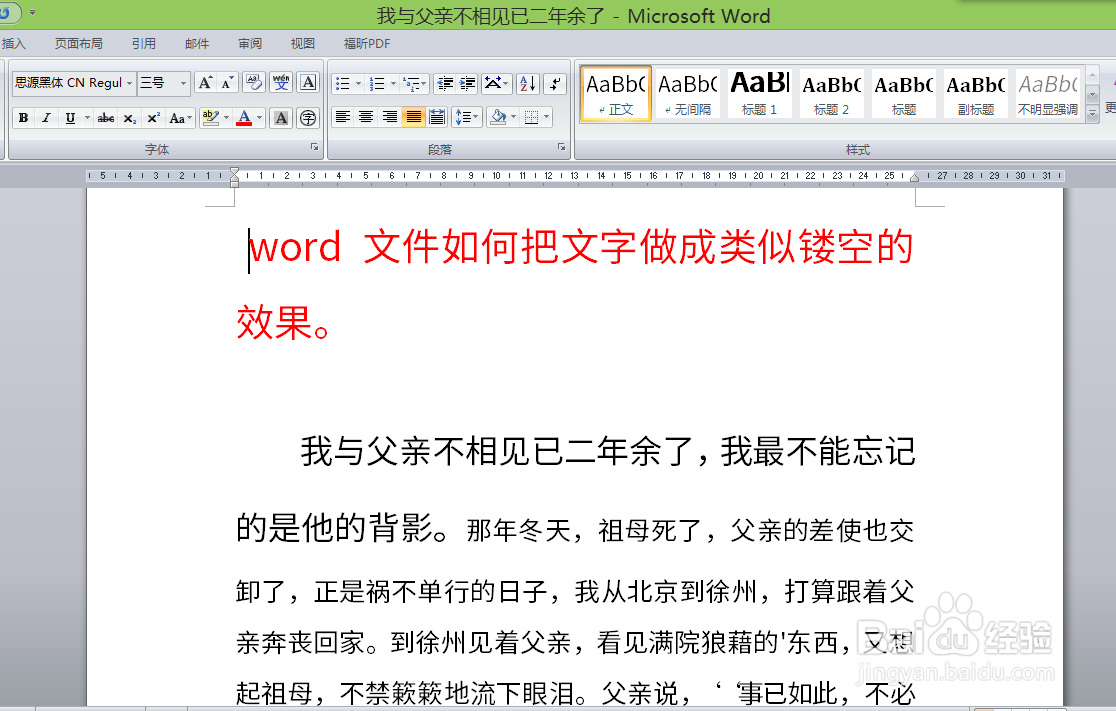Show or hide paragraph marks
Image resolution: width=1116 pixels, height=711 pixels.
click(x=555, y=84)
